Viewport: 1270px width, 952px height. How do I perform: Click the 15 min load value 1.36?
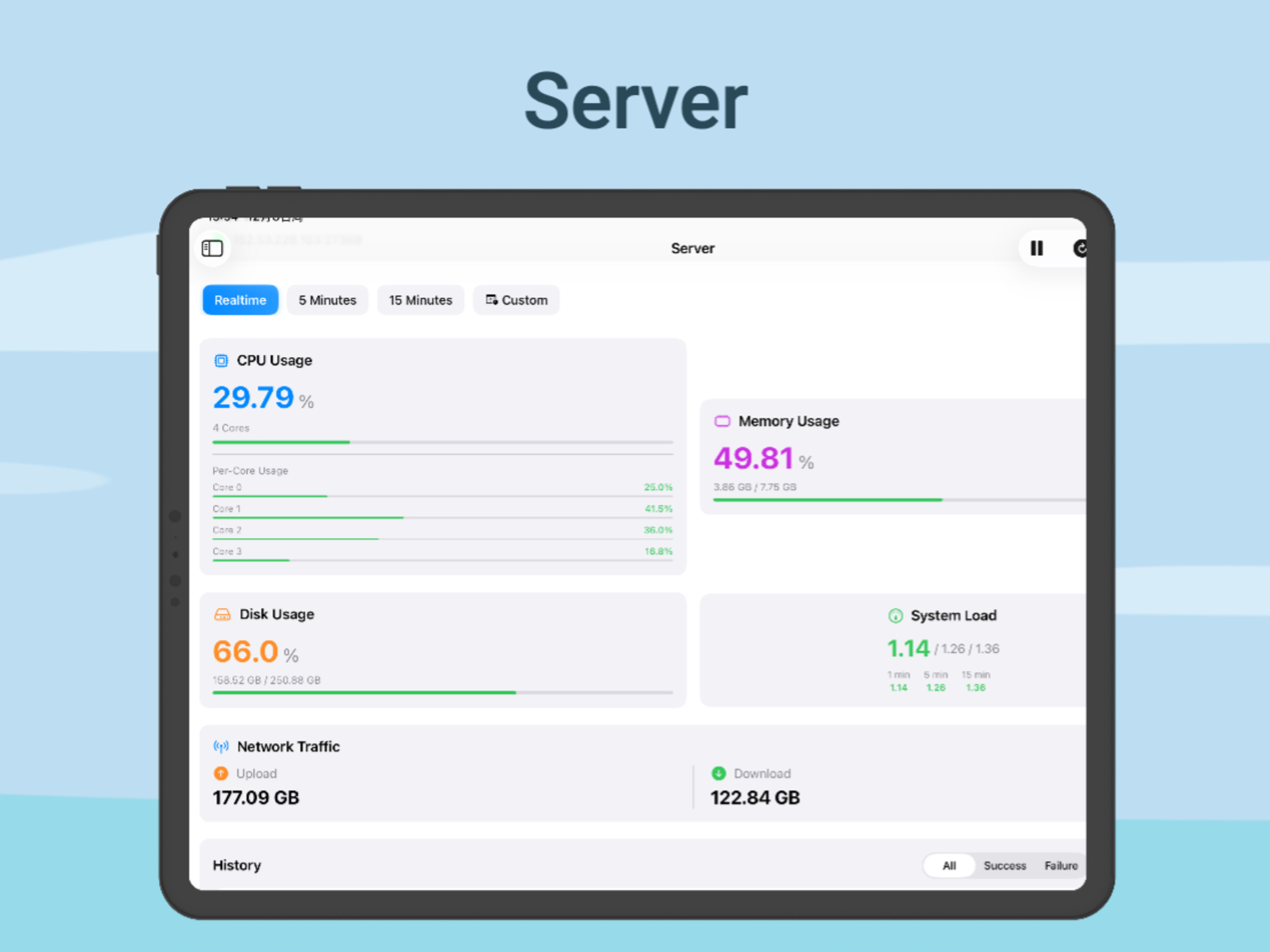click(x=975, y=688)
